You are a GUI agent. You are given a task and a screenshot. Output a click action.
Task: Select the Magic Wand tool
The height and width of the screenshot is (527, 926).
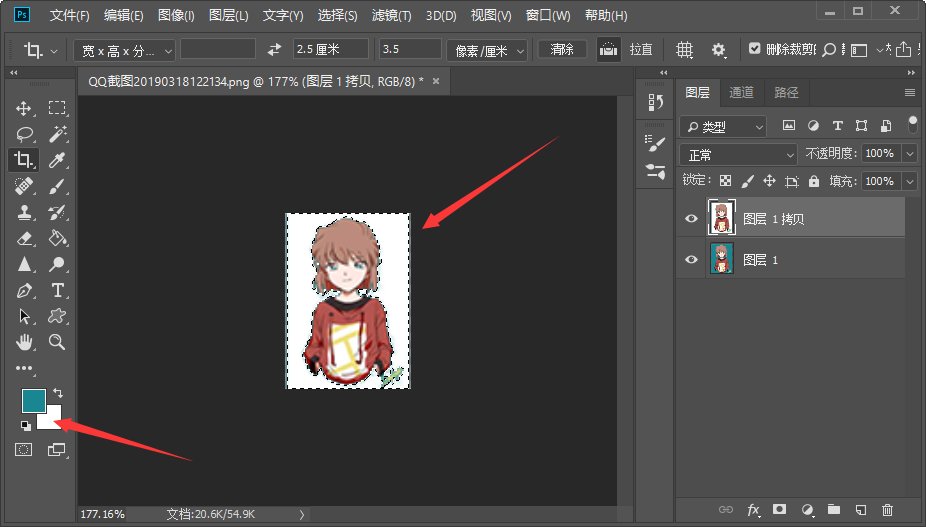(57, 134)
